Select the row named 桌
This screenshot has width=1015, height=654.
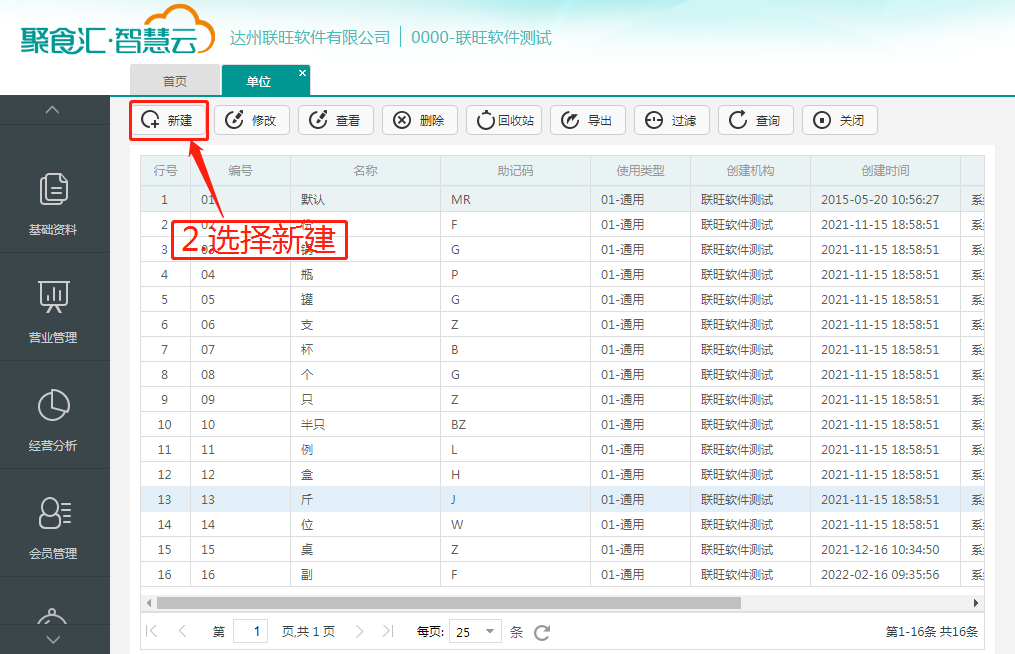tap(562, 550)
